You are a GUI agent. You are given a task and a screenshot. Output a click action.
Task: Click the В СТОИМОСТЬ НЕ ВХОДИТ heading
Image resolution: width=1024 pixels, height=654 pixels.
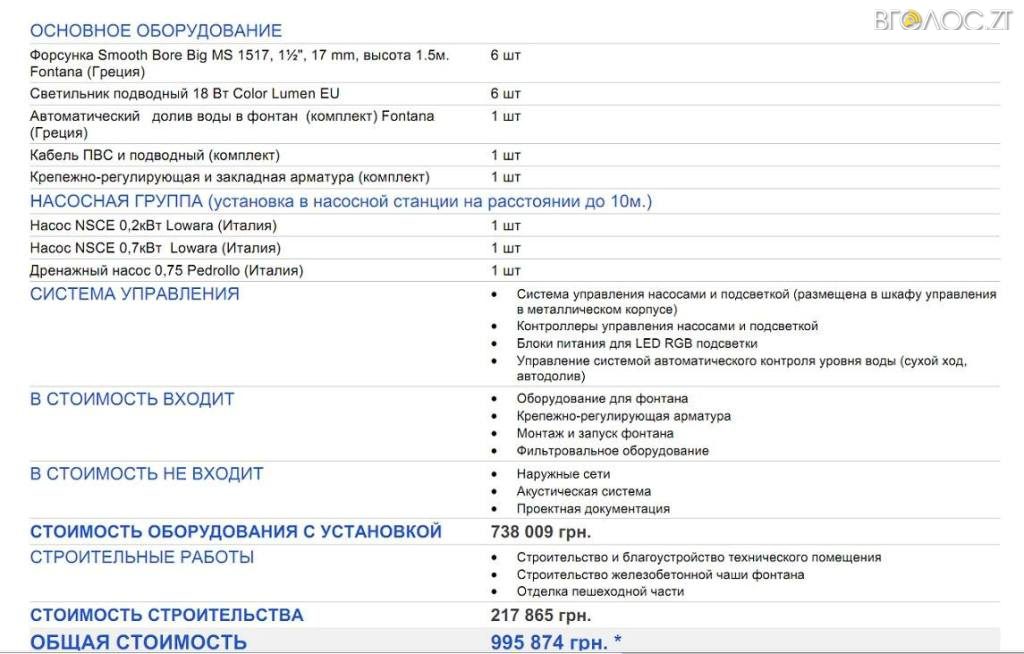point(146,473)
